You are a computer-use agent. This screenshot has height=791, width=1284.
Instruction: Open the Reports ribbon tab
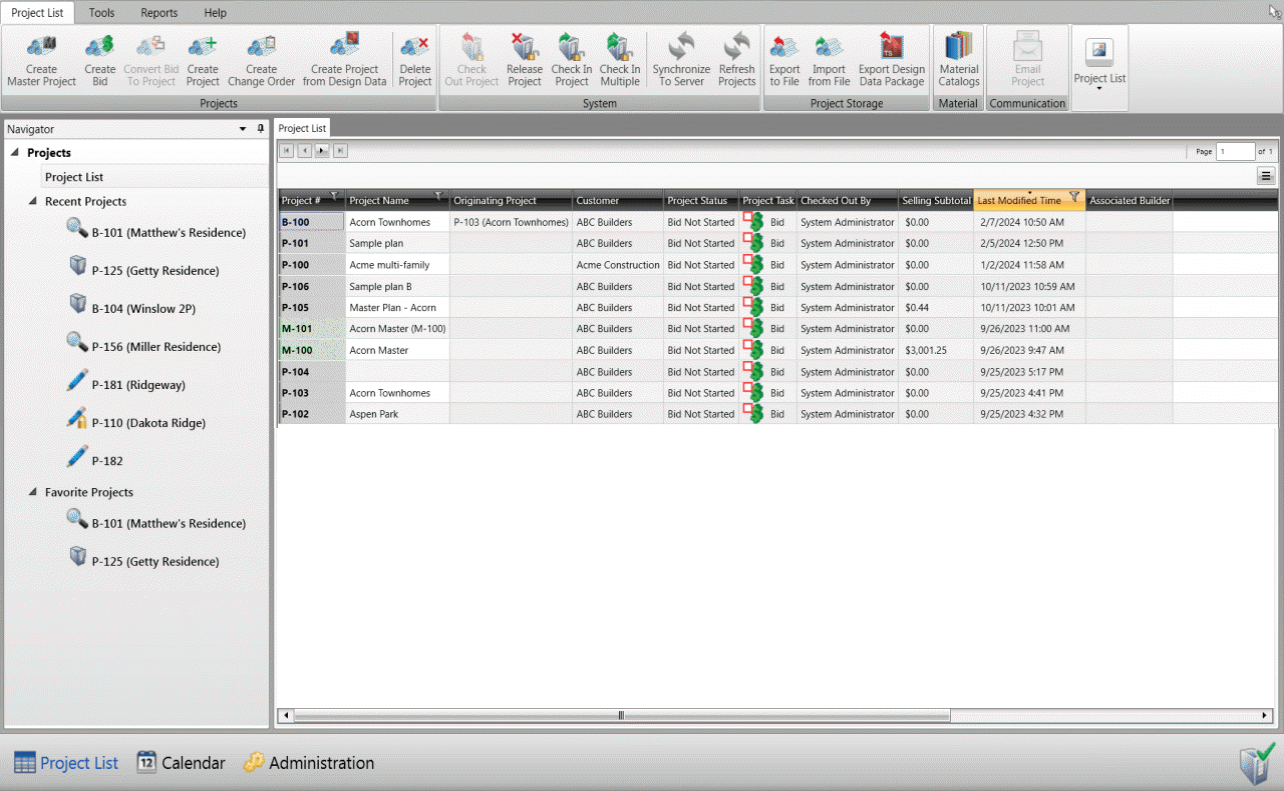[x=159, y=13]
